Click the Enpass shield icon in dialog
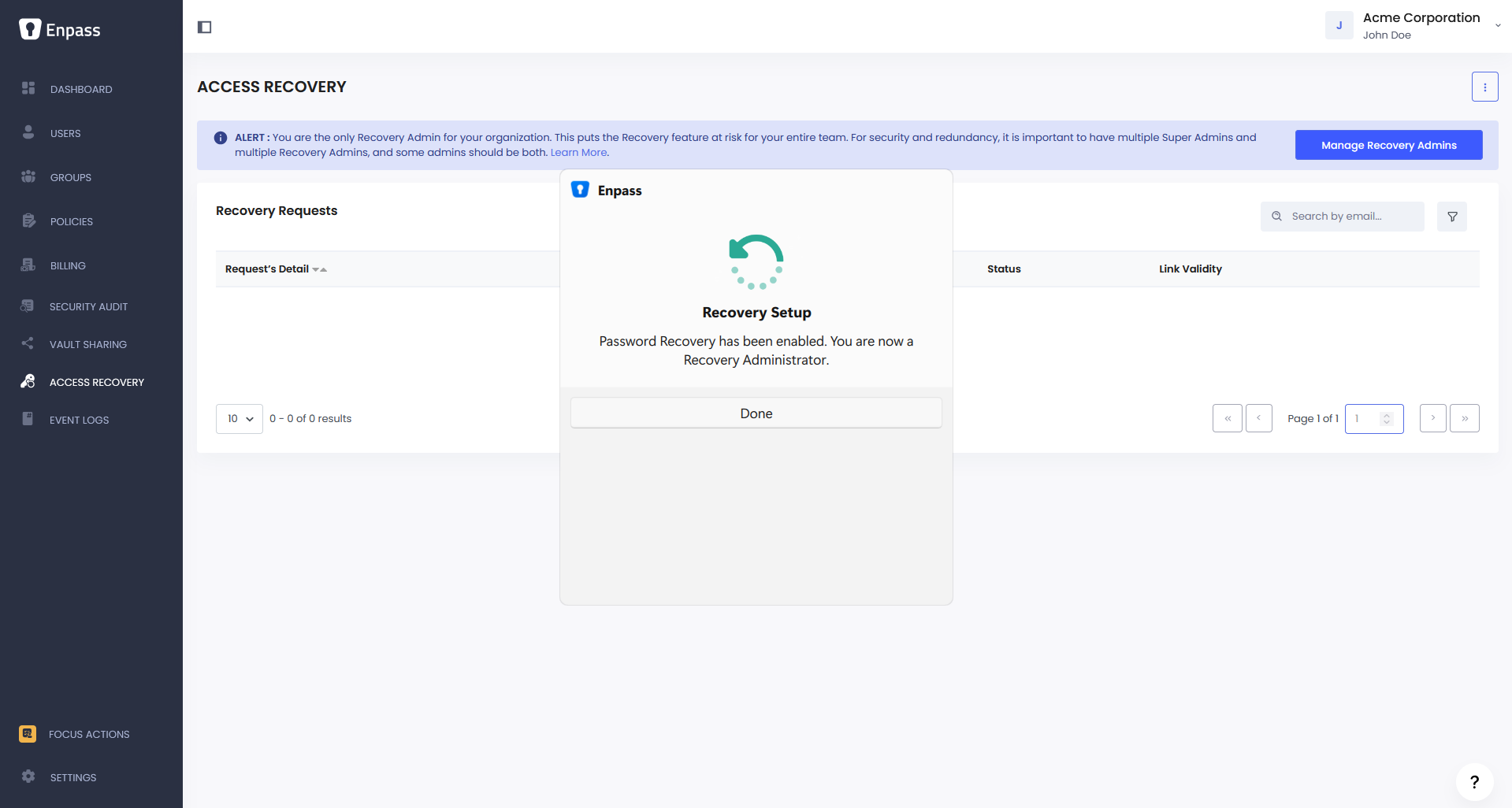 580,190
